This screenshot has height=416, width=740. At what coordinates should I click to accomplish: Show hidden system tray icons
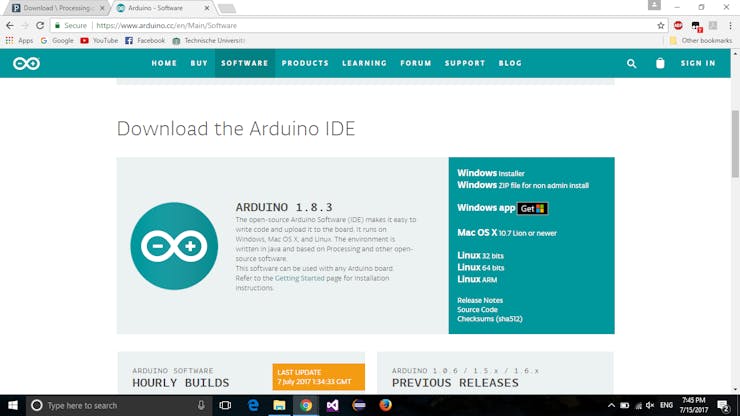point(611,405)
